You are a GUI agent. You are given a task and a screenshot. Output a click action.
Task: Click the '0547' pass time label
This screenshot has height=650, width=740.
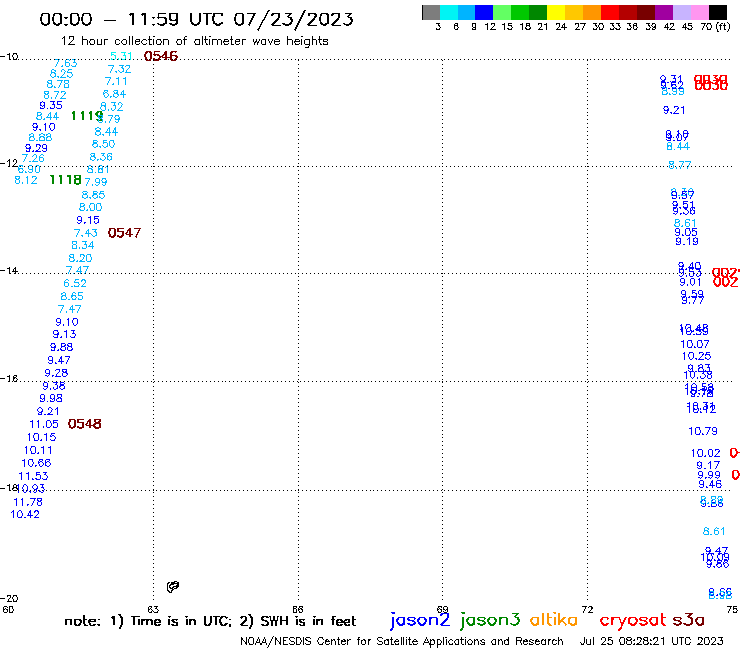(x=124, y=233)
